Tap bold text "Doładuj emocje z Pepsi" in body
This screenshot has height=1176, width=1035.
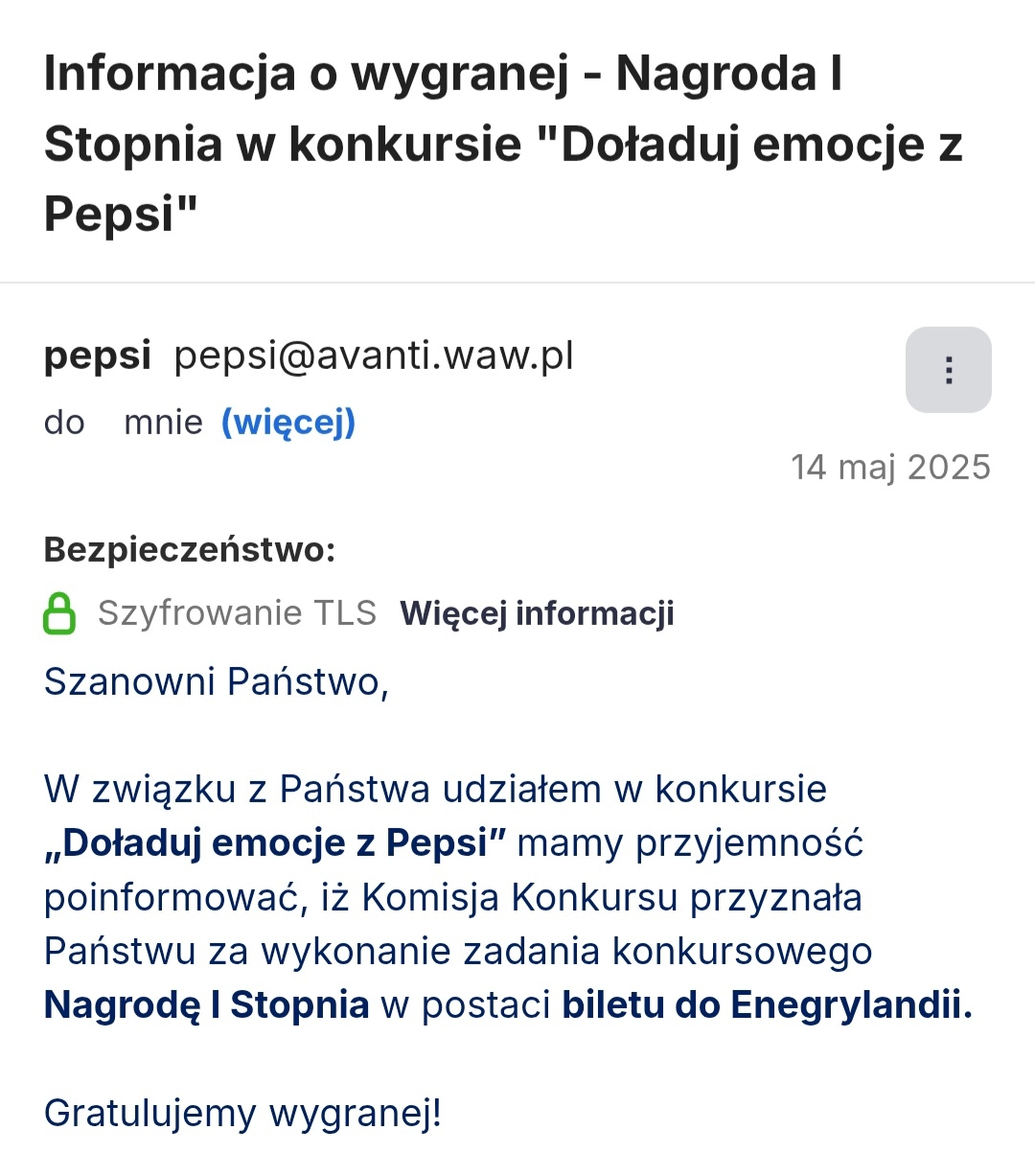(x=276, y=843)
